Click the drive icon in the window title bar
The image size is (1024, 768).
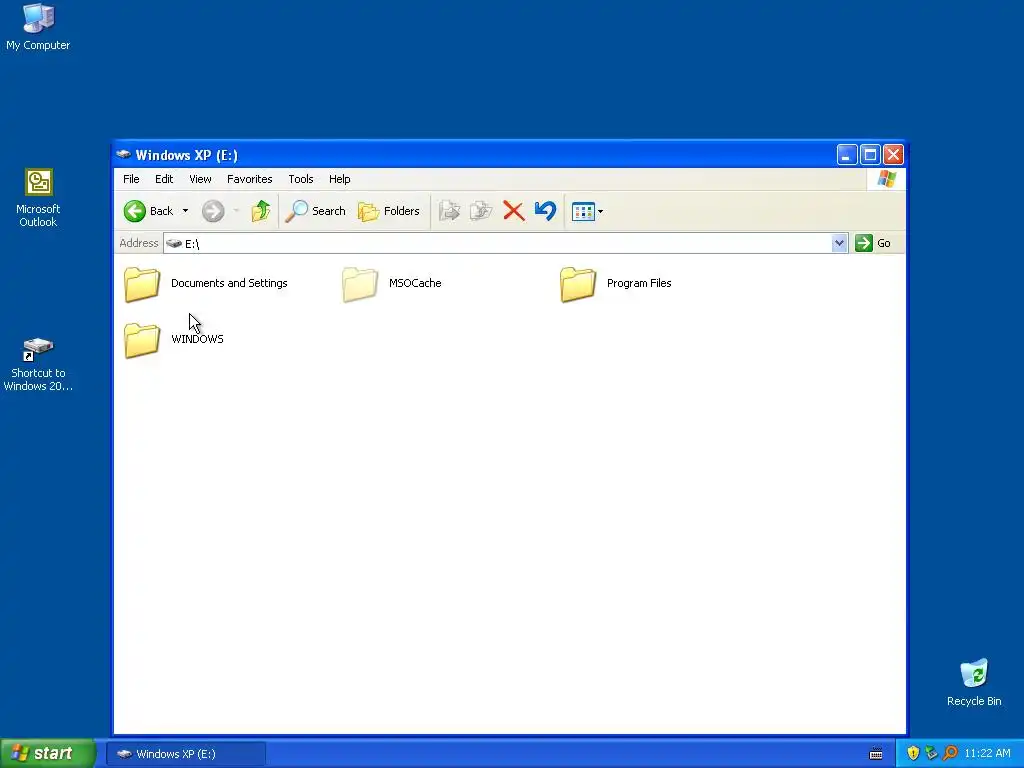click(123, 155)
